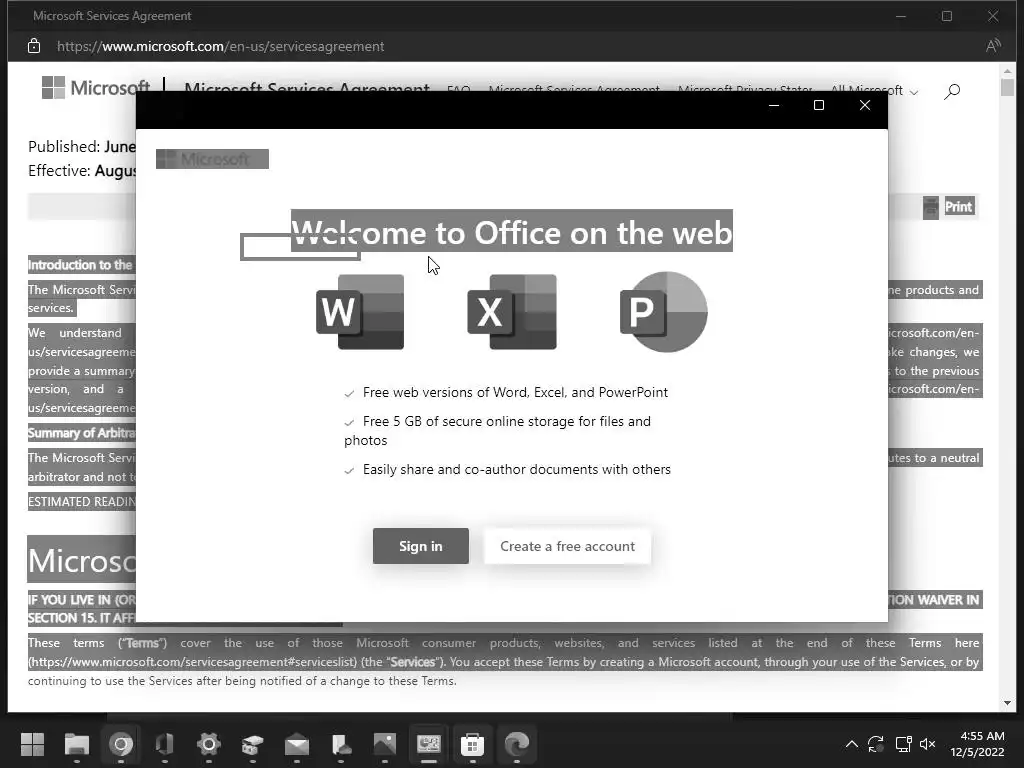
Task: Click the Sign in button
Action: coord(421,546)
